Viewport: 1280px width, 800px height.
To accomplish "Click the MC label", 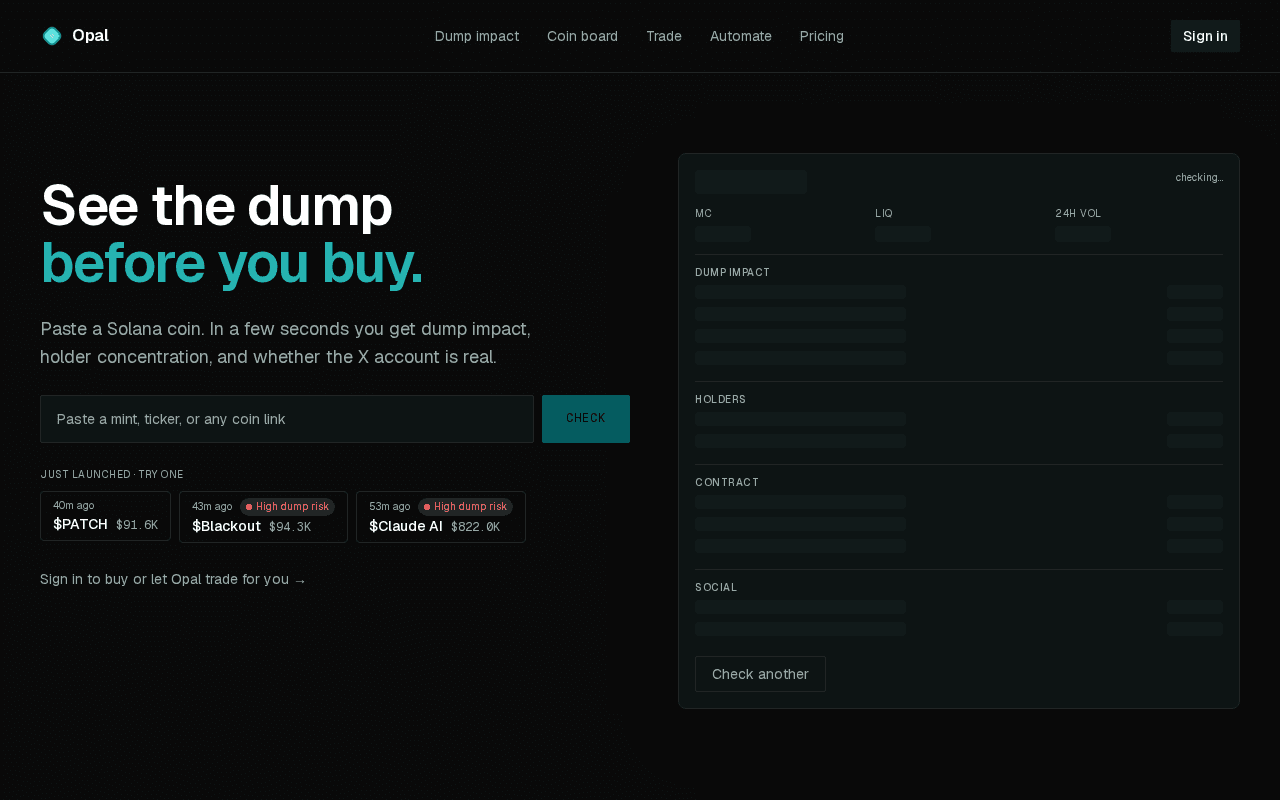I will pos(704,214).
